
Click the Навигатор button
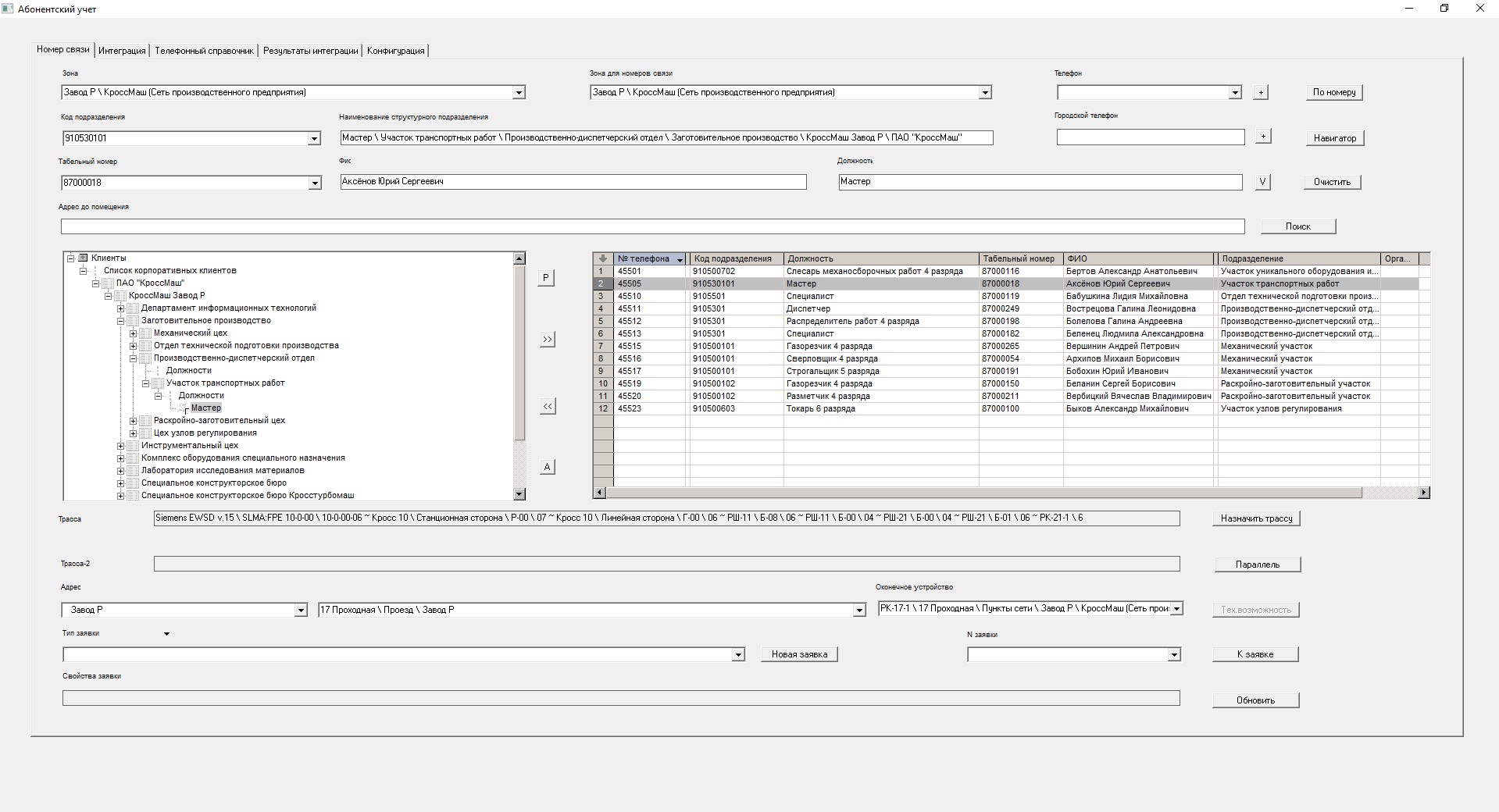coord(1335,138)
